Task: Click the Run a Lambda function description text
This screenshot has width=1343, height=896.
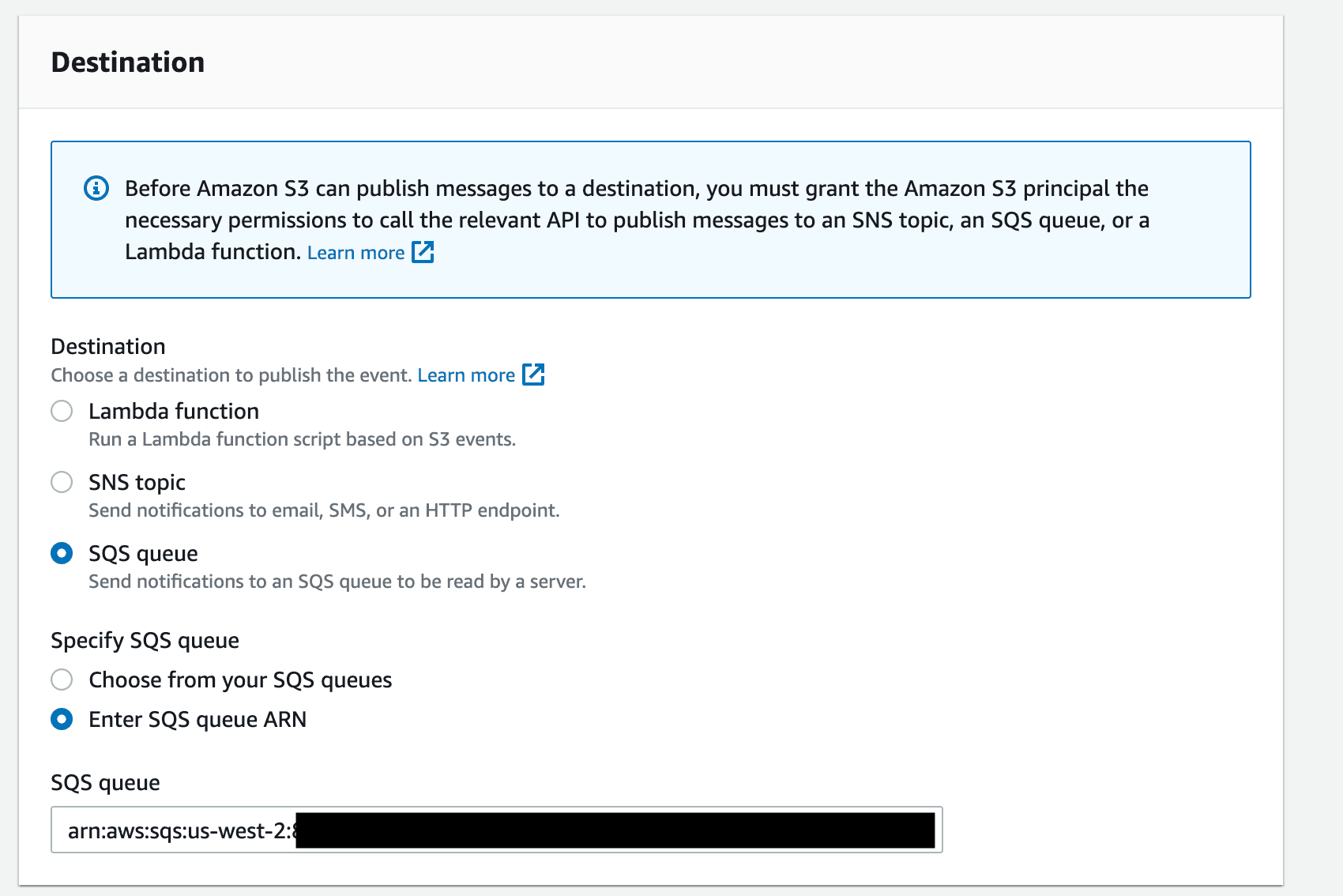Action: pyautogui.click(x=303, y=439)
